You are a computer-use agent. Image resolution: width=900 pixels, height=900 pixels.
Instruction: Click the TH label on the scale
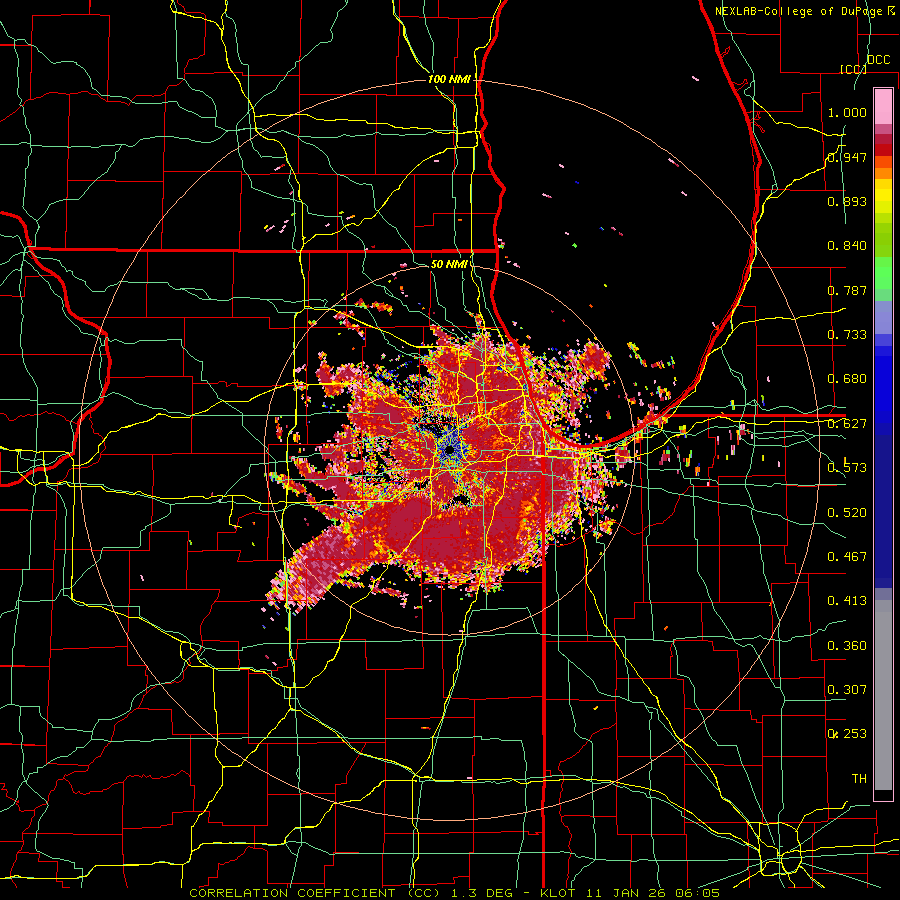click(x=859, y=779)
